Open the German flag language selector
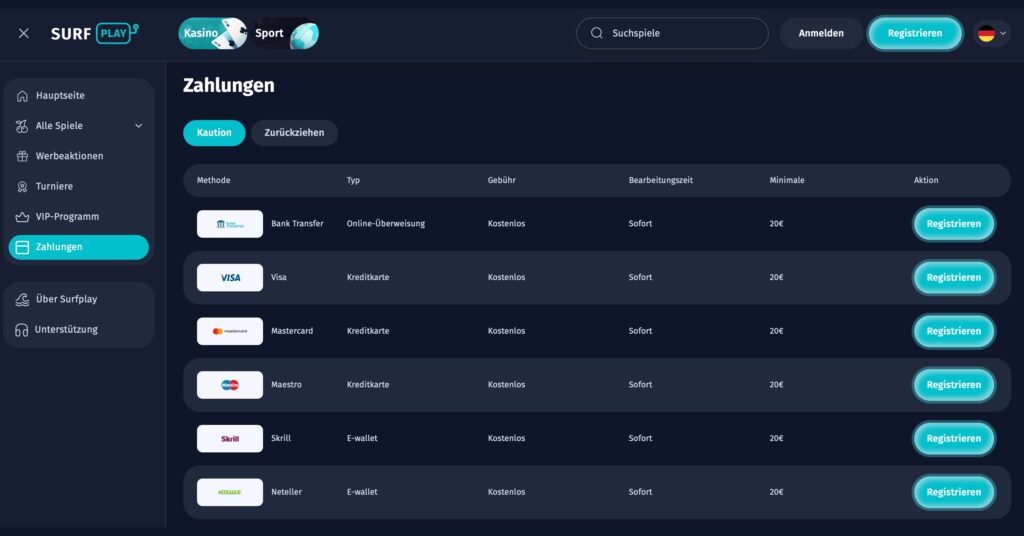The image size is (1024, 536). coord(992,33)
